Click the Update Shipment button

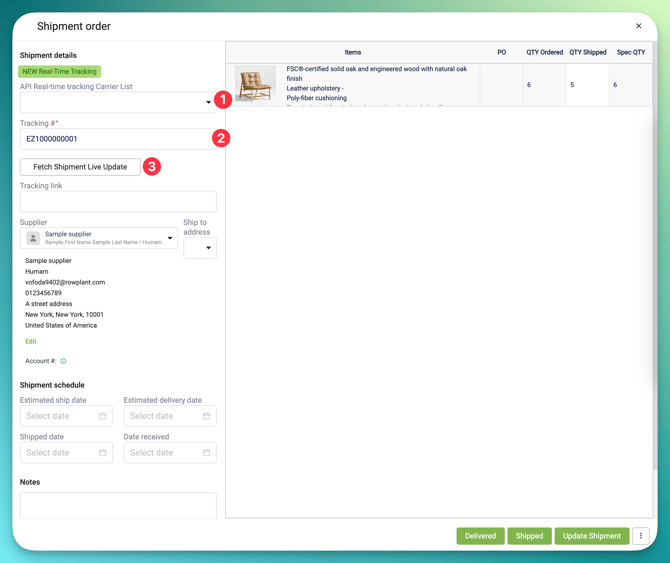(x=591, y=536)
